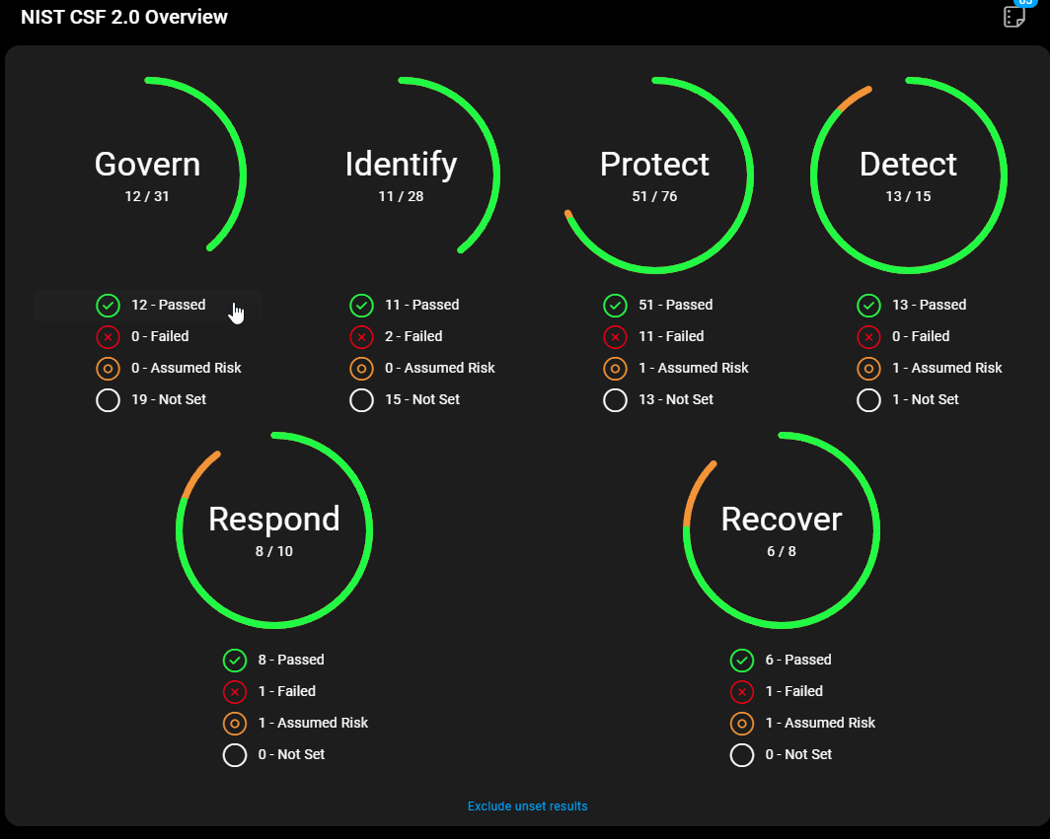The width and height of the screenshot is (1050, 839).
Task: Select Identify 15 - Not Set filter
Action: pos(422,400)
